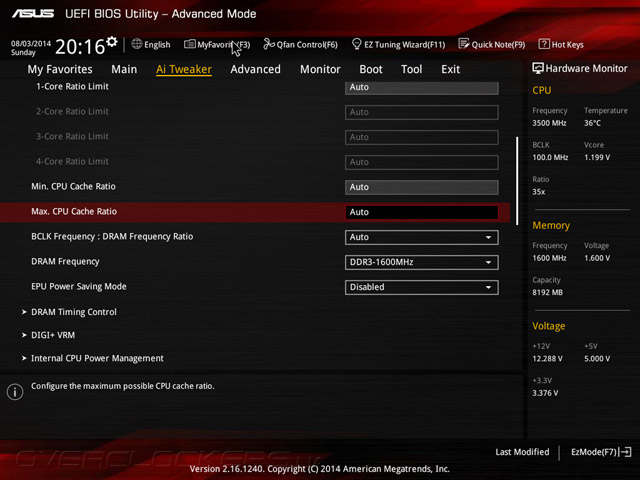Image resolution: width=640 pixels, height=480 pixels.
Task: Expand the DRAM Timing Control submenu
Action: (74, 312)
